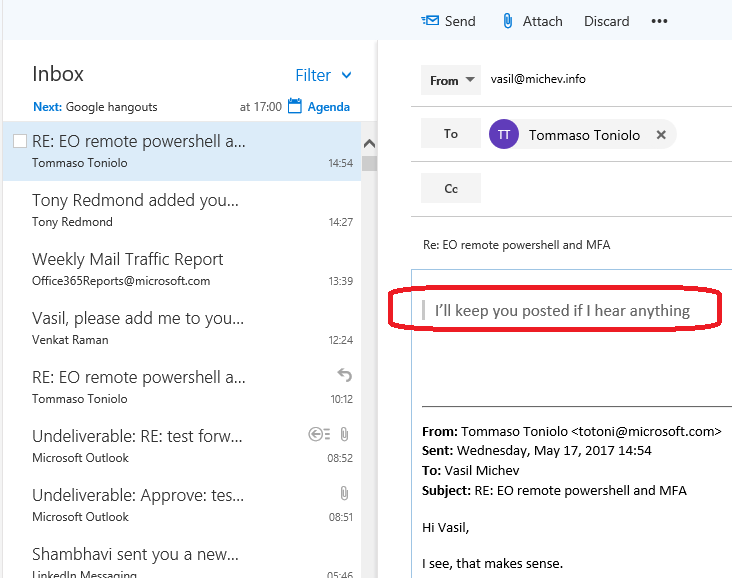The image size is (732, 578).
Task: Tick the checkbox of the 14:54 Tommaso email
Action: pyautogui.click(x=20, y=141)
